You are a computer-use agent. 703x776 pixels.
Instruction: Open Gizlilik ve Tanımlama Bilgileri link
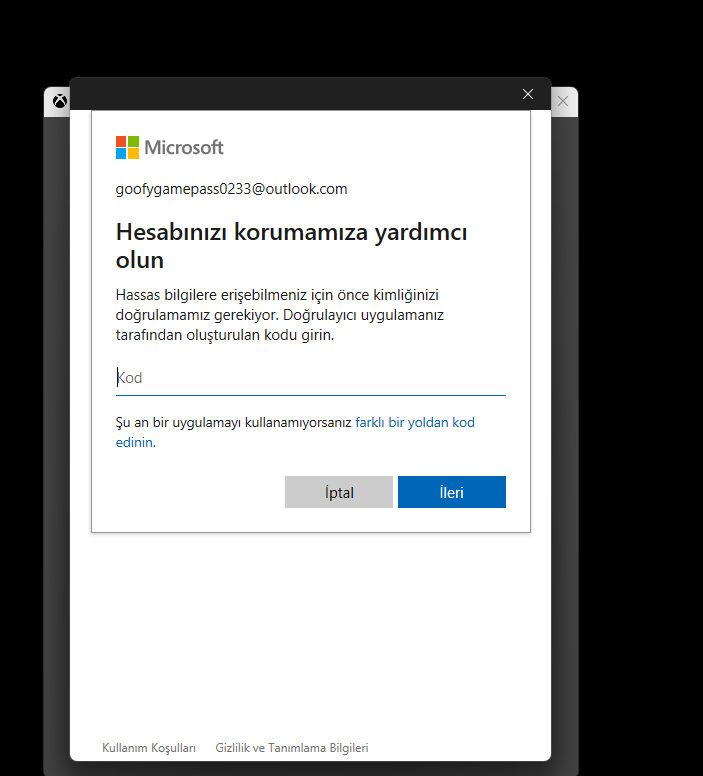292,748
